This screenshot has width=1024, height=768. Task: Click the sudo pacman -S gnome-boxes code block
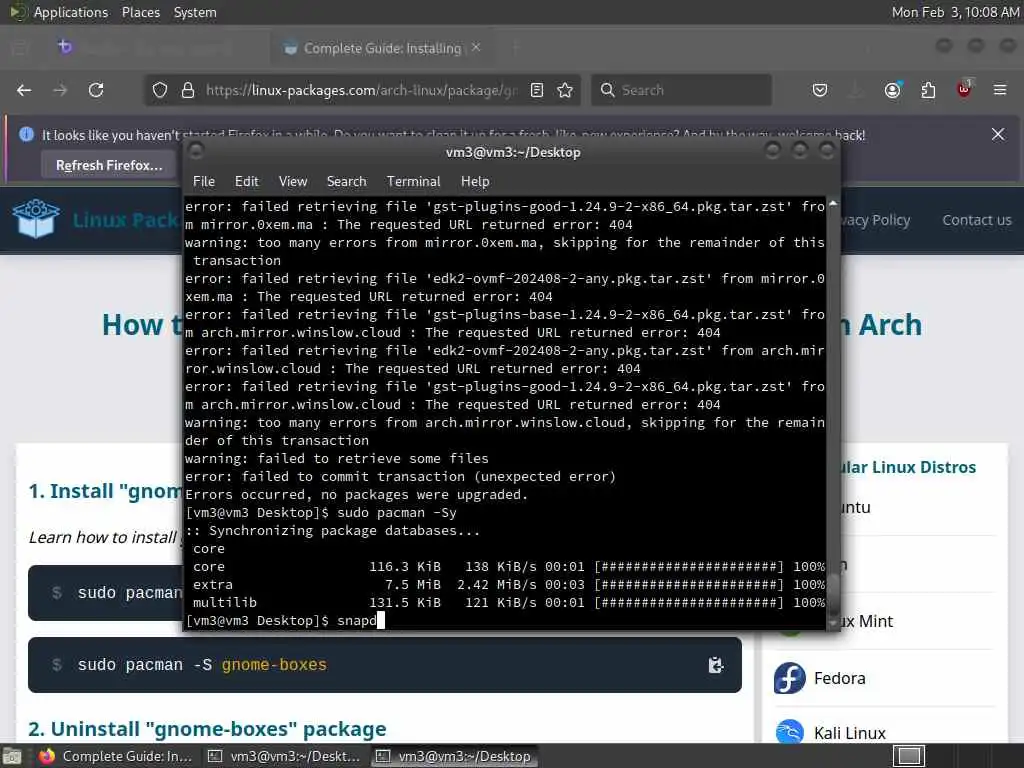(x=385, y=665)
